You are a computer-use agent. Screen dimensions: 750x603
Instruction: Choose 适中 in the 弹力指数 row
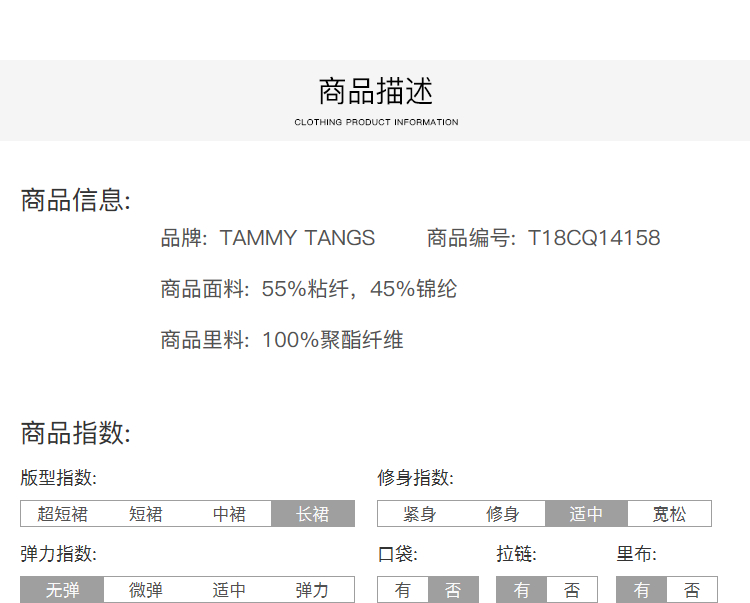pyautogui.click(x=229, y=590)
